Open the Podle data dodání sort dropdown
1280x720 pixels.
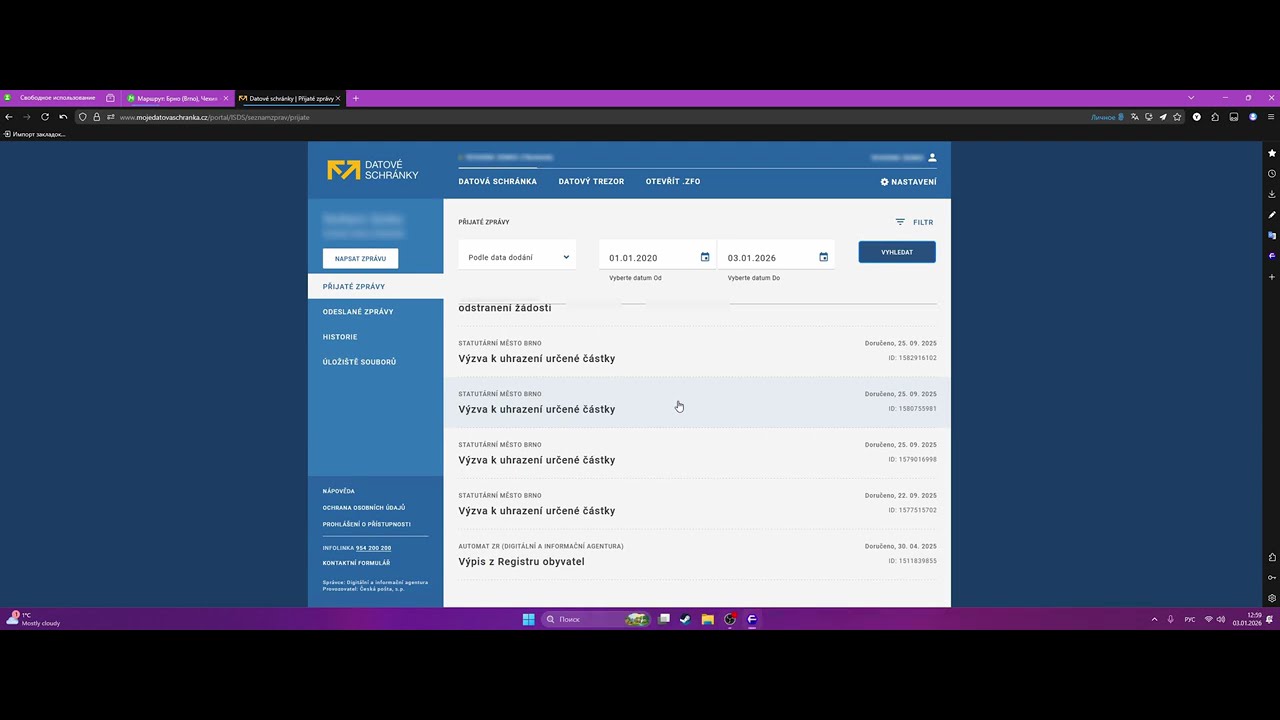pyautogui.click(x=518, y=257)
